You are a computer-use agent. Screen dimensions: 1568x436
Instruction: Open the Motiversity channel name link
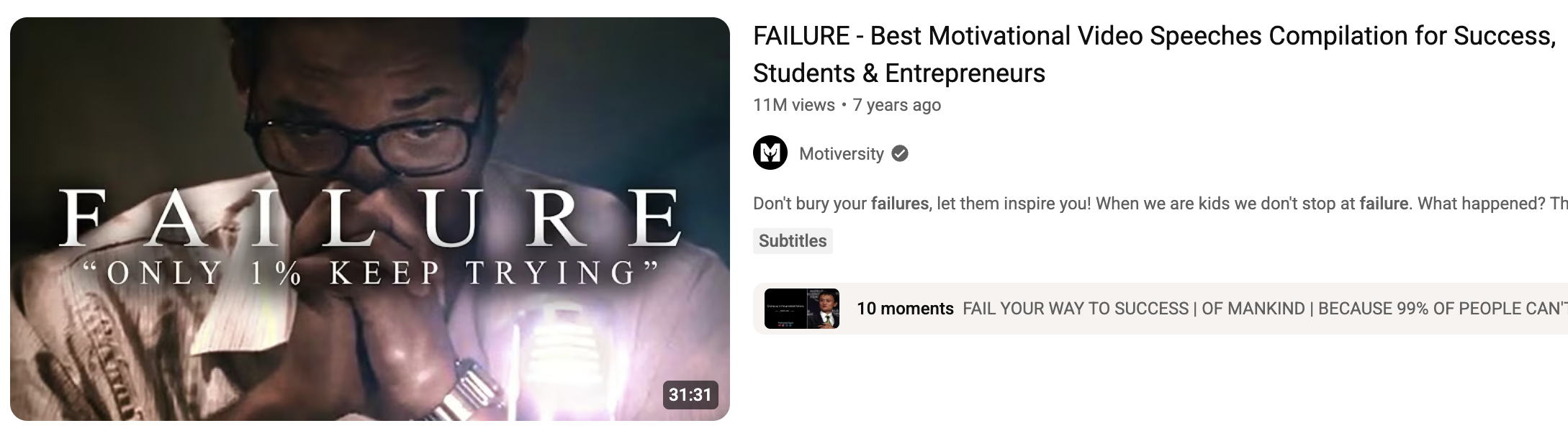842,153
